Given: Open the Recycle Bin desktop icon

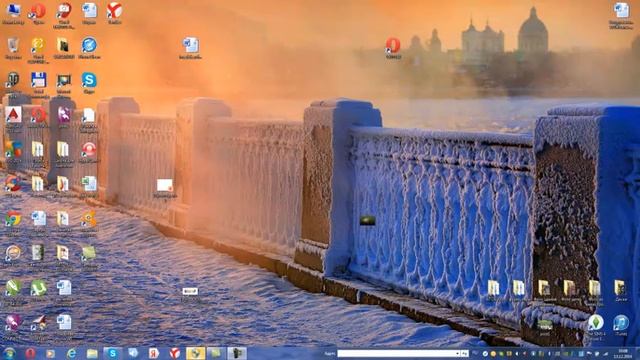Looking at the screenshot, I should [x=13, y=47].
